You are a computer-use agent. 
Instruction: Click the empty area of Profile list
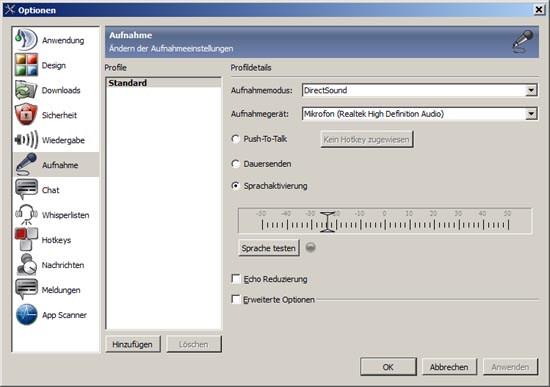pos(163,208)
